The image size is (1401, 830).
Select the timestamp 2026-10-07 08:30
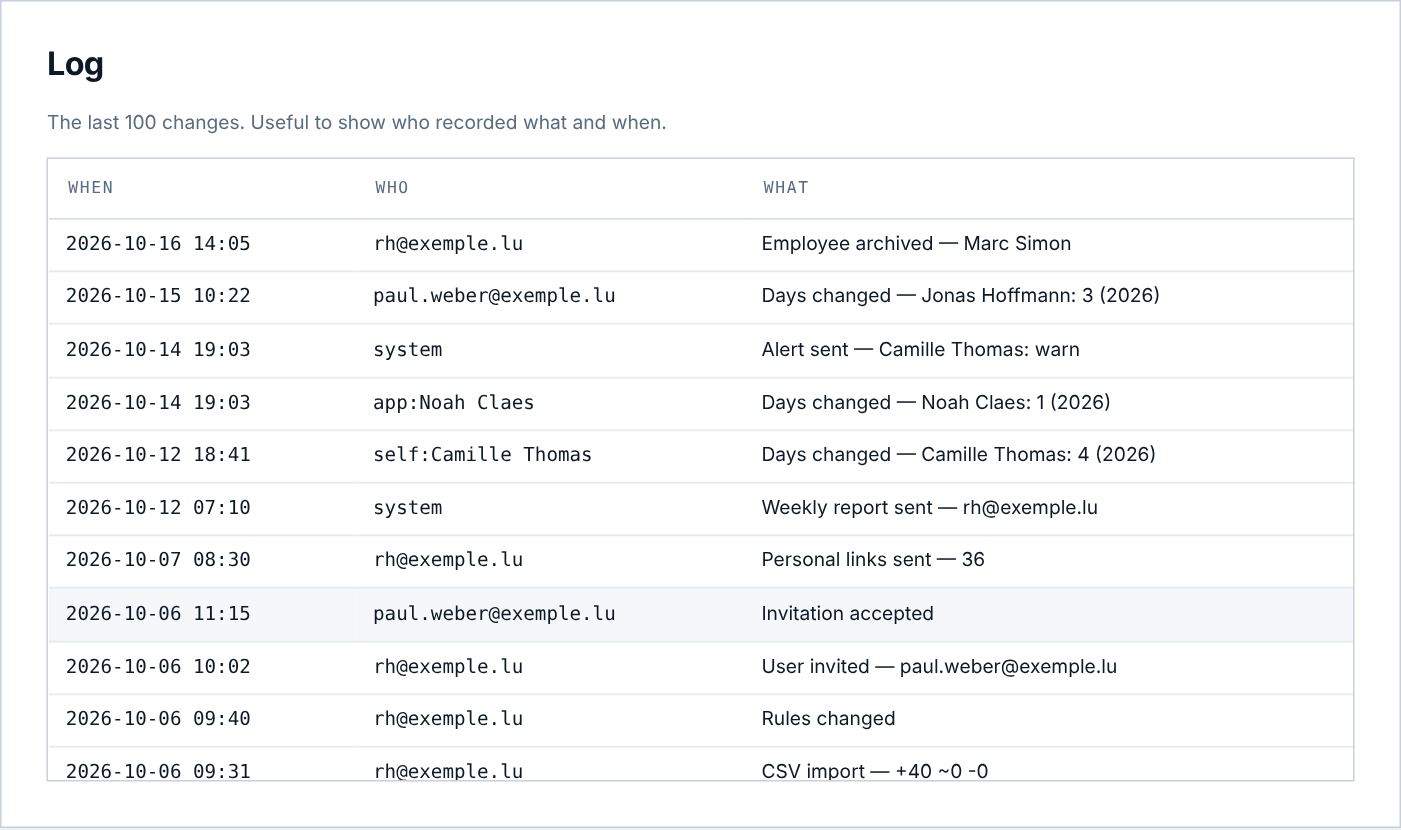point(158,560)
